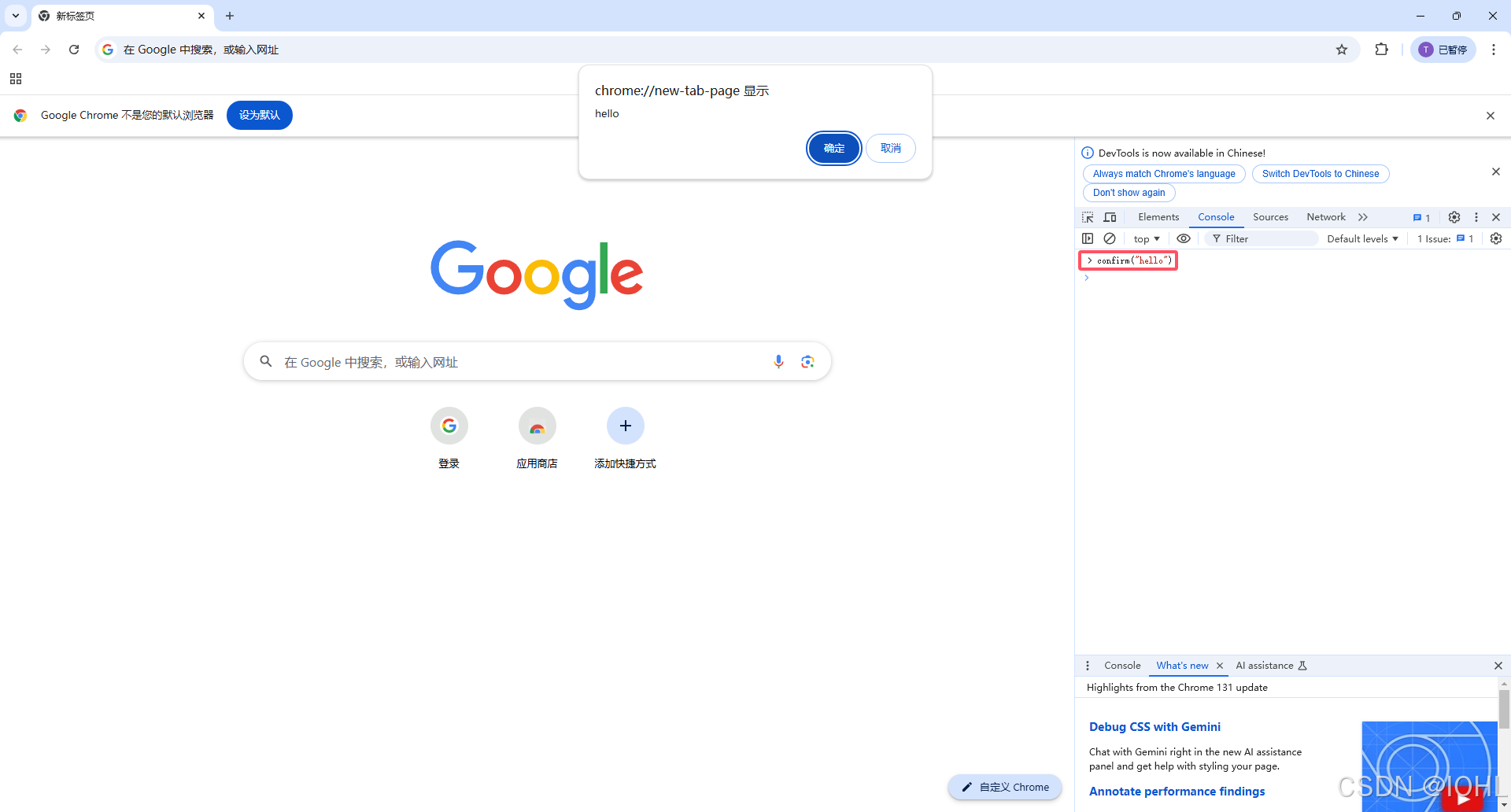Switch to drawer Console tab
Image resolution: width=1511 pixels, height=812 pixels.
pos(1122,666)
